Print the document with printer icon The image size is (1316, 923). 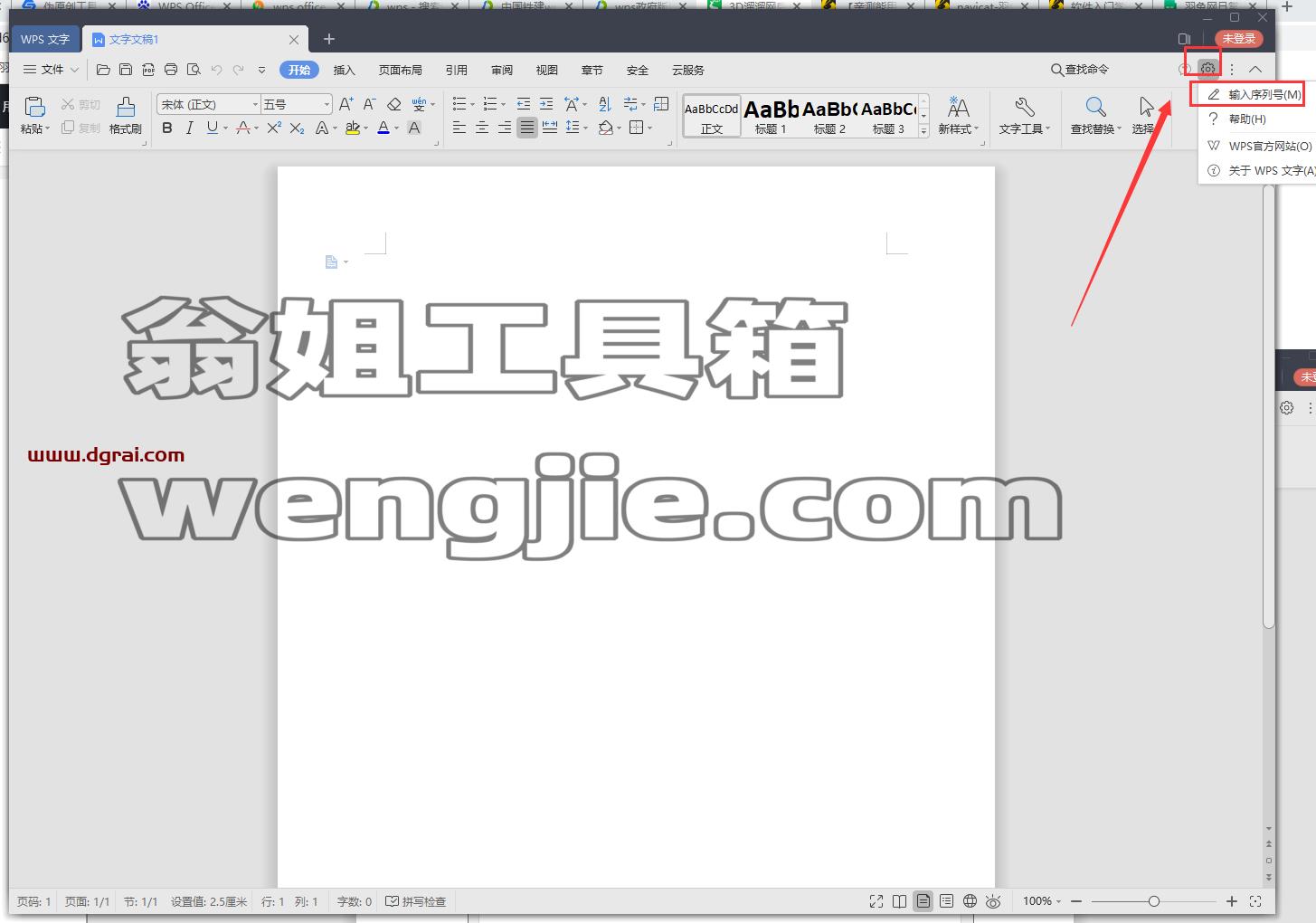point(171,70)
